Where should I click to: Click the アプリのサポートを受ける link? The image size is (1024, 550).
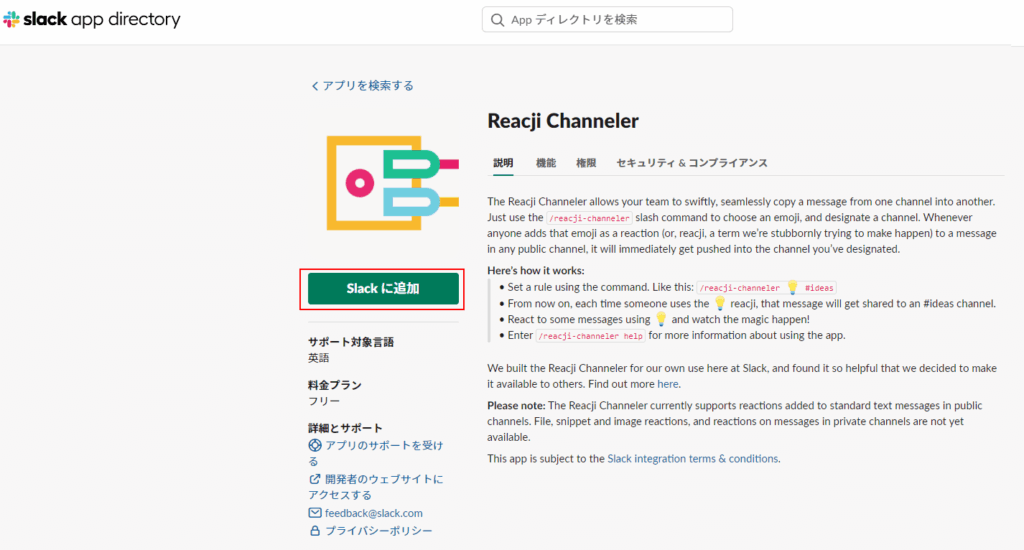(x=383, y=445)
